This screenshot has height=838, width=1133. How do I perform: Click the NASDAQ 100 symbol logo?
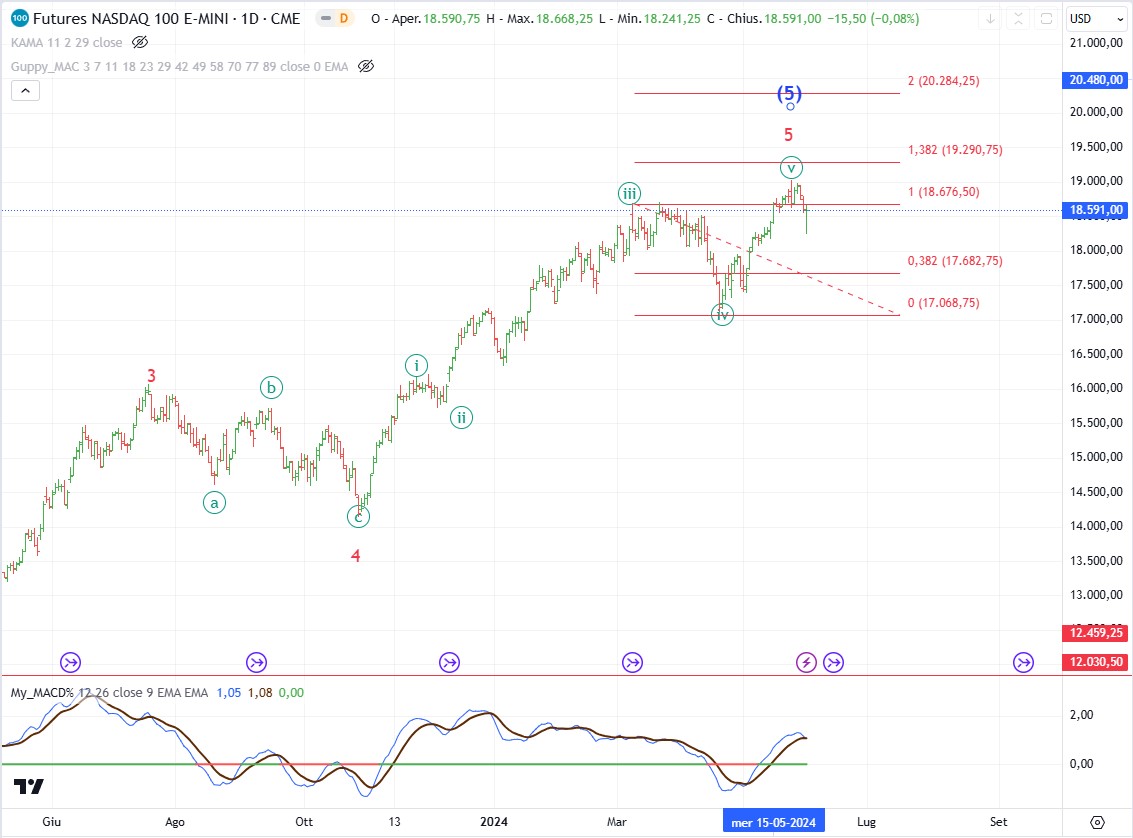pyautogui.click(x=20, y=18)
